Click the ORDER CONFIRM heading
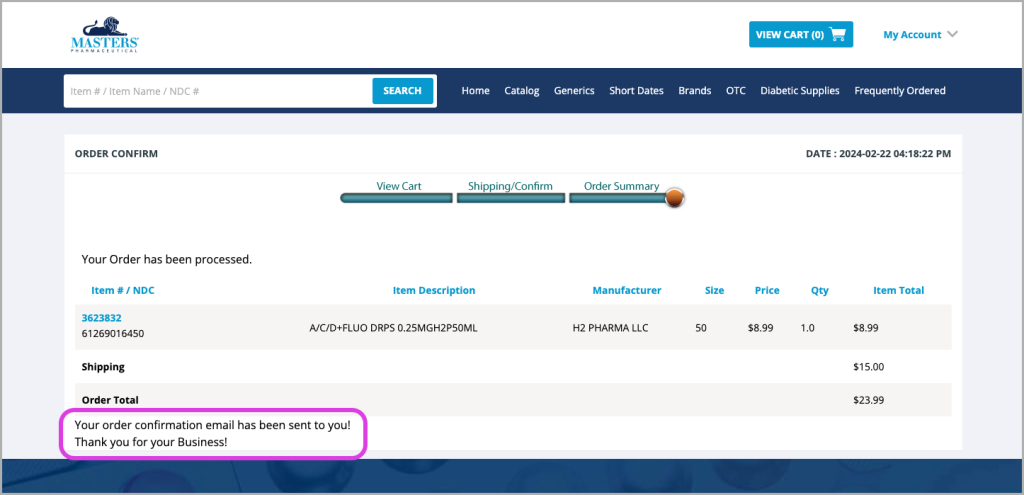 pyautogui.click(x=116, y=154)
